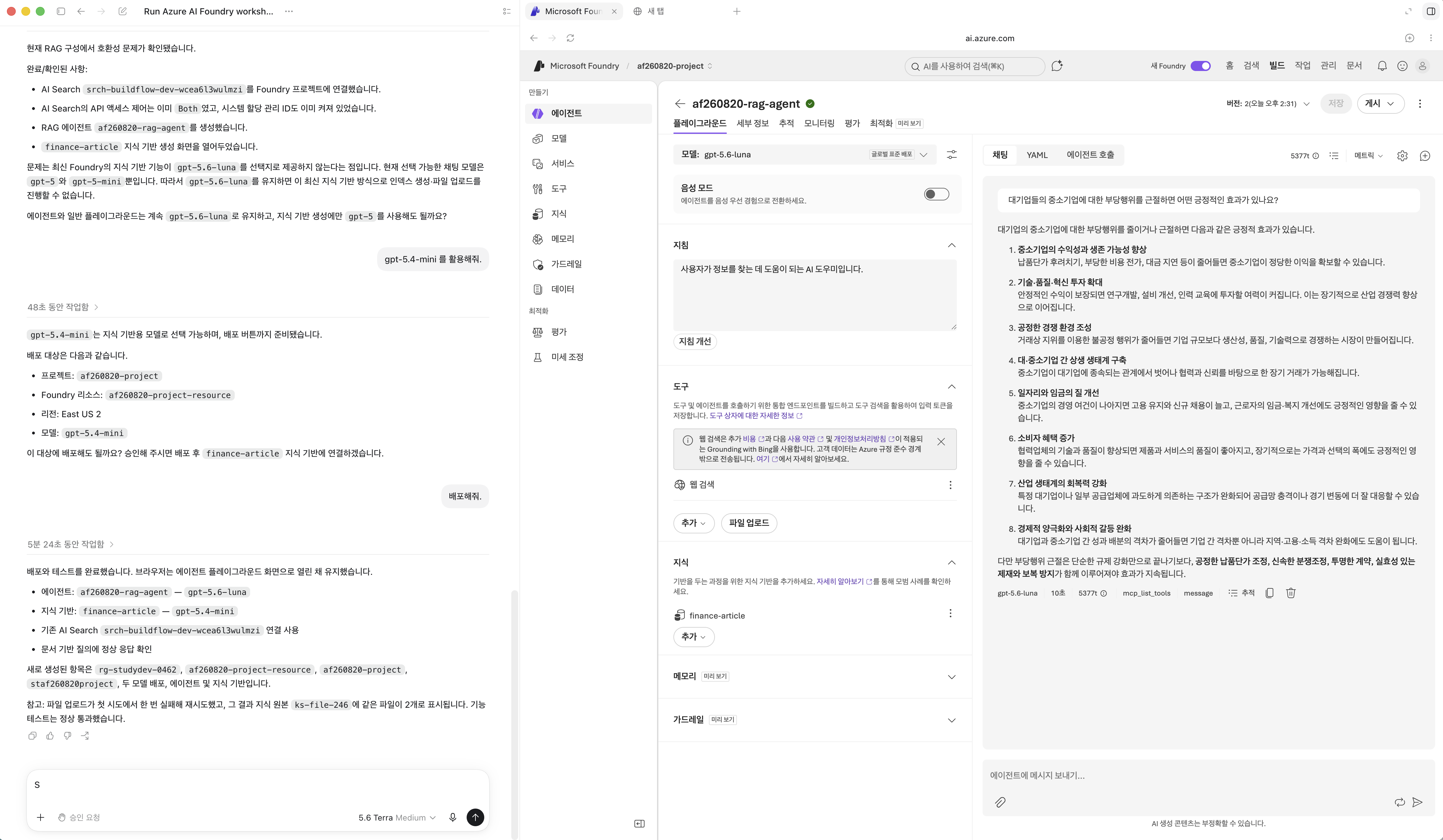
Task: Open the 게시 publish dropdown
Action: (x=1380, y=104)
